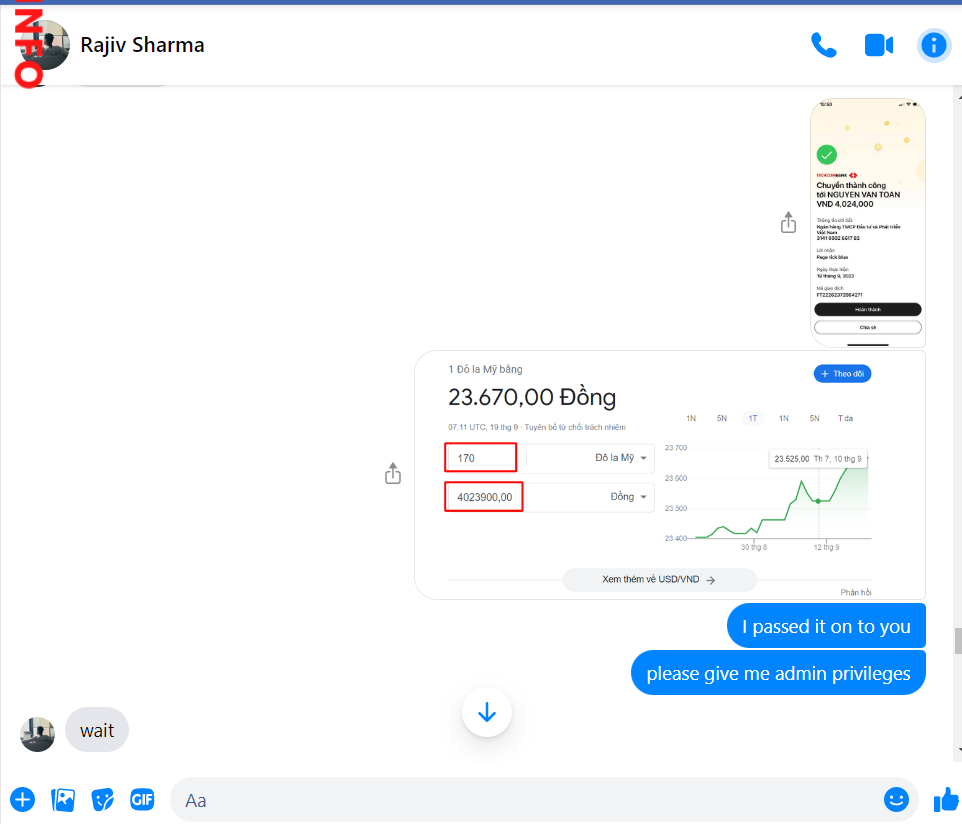Click the chat scrollbar thumb
Screen dimensions: 962x824
click(x=957, y=640)
